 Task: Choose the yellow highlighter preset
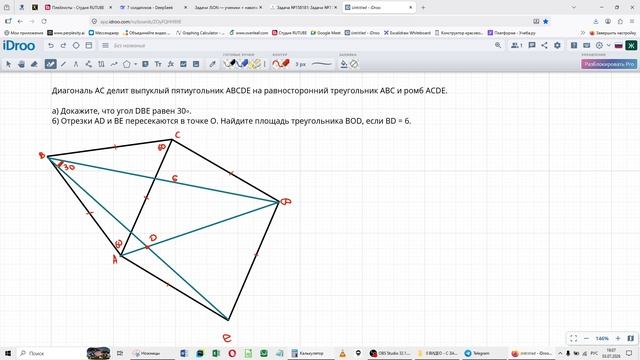pos(256,64)
